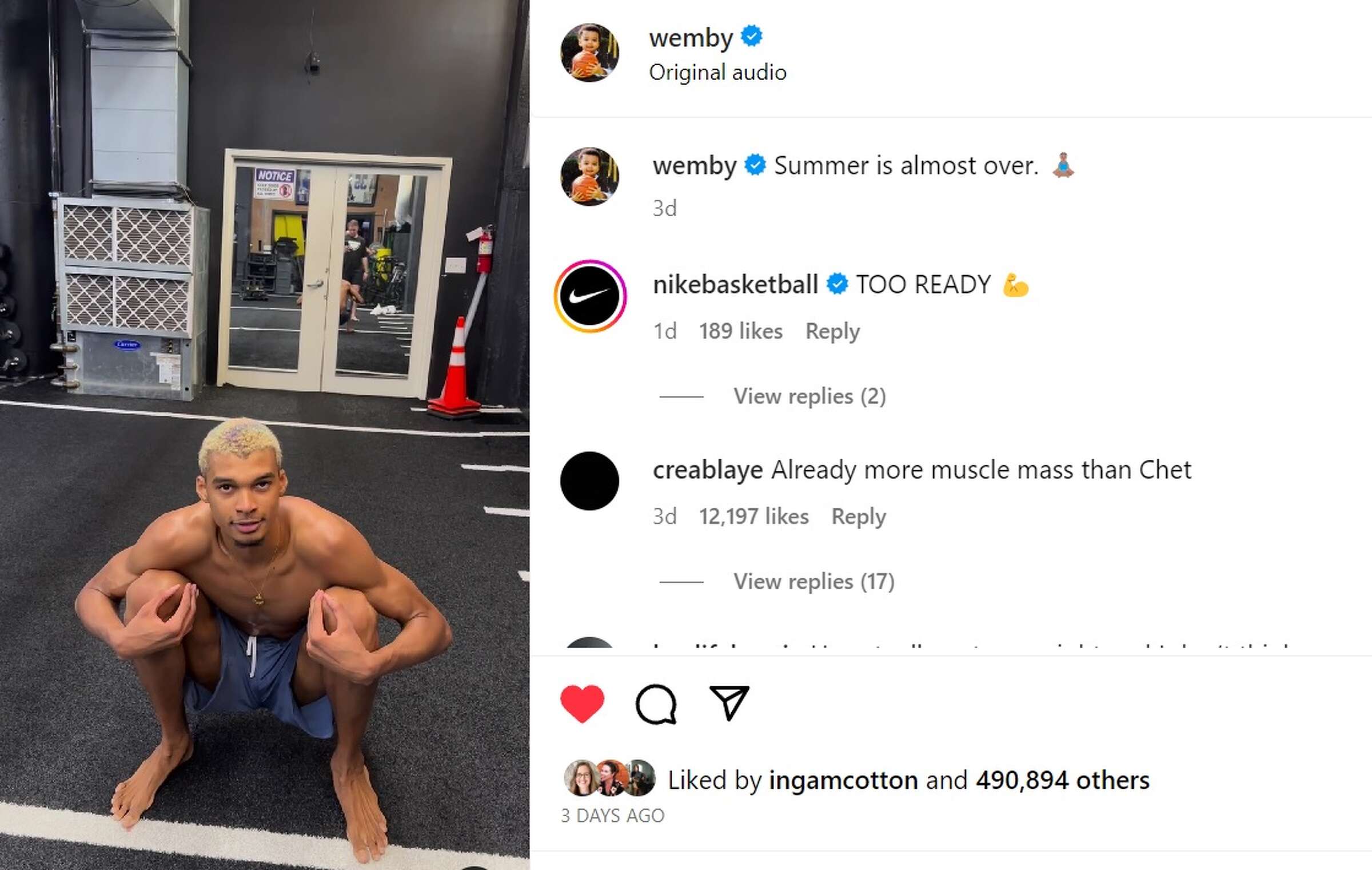Image resolution: width=1372 pixels, height=870 pixels.
Task: Click verified badge next to header wemby
Action: click(752, 37)
